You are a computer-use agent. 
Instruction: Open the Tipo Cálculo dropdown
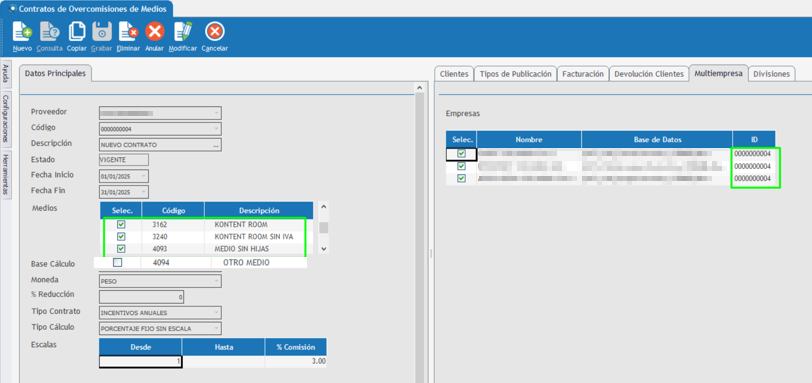(x=216, y=328)
